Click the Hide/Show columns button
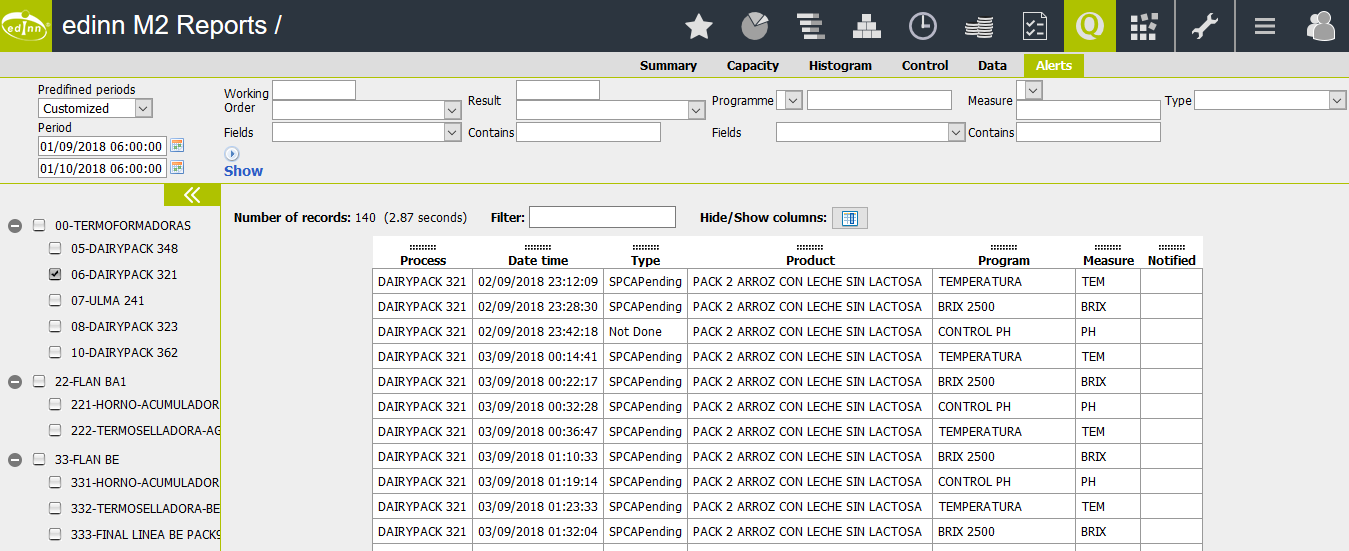This screenshot has width=1349, height=551. click(850, 218)
